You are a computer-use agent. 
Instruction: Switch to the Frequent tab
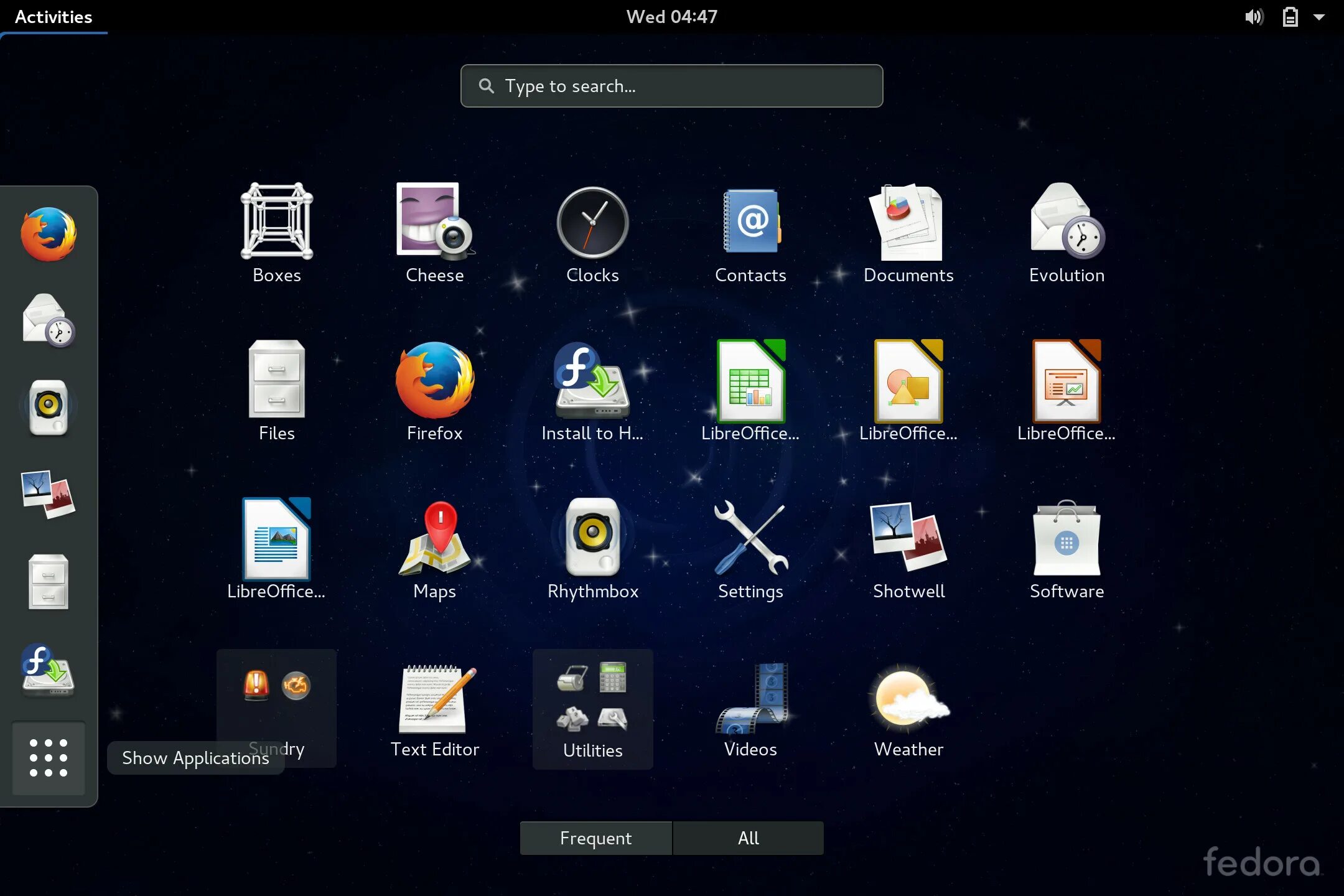pos(595,838)
